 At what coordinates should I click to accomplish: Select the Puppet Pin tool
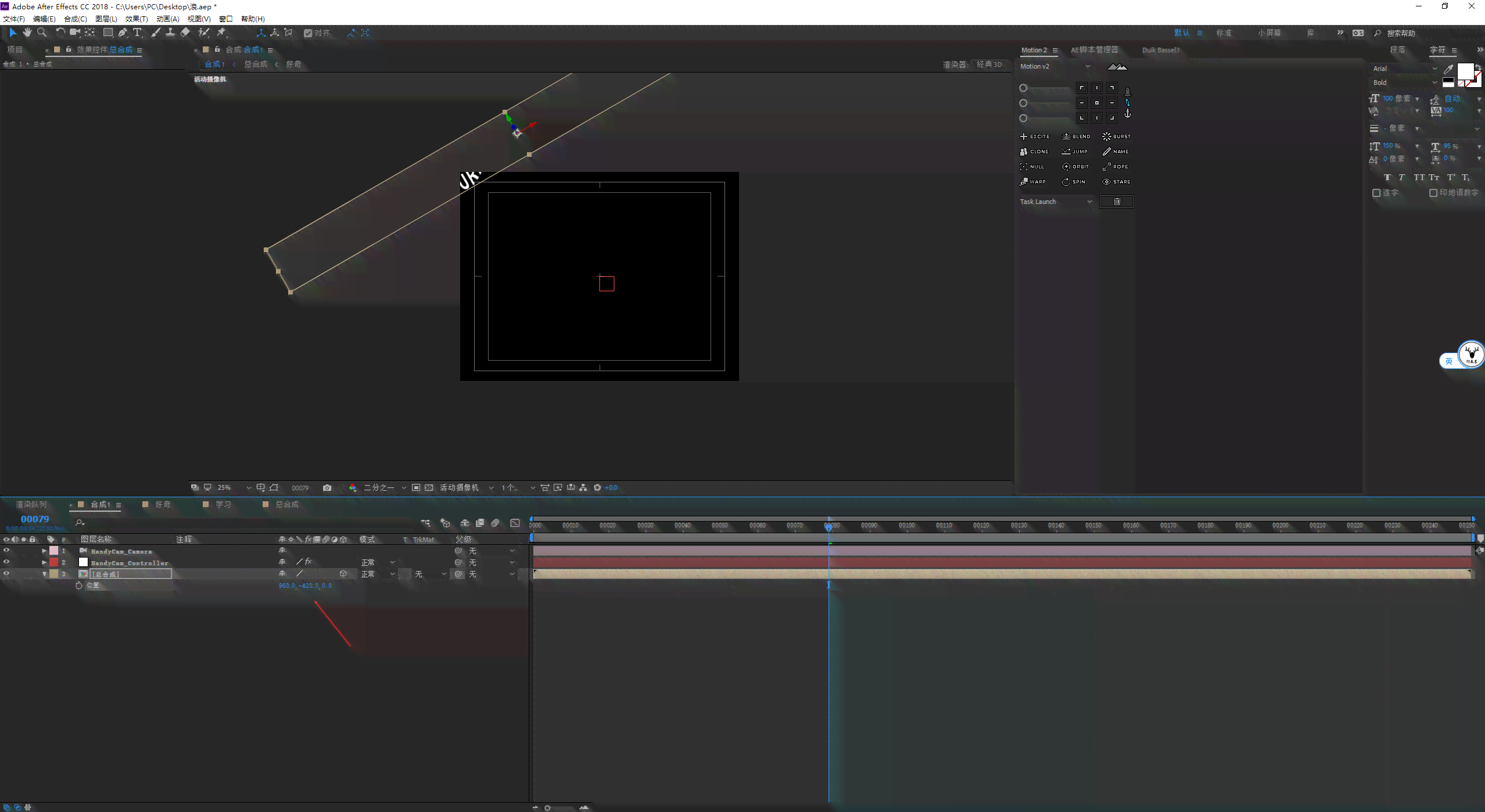tap(221, 33)
